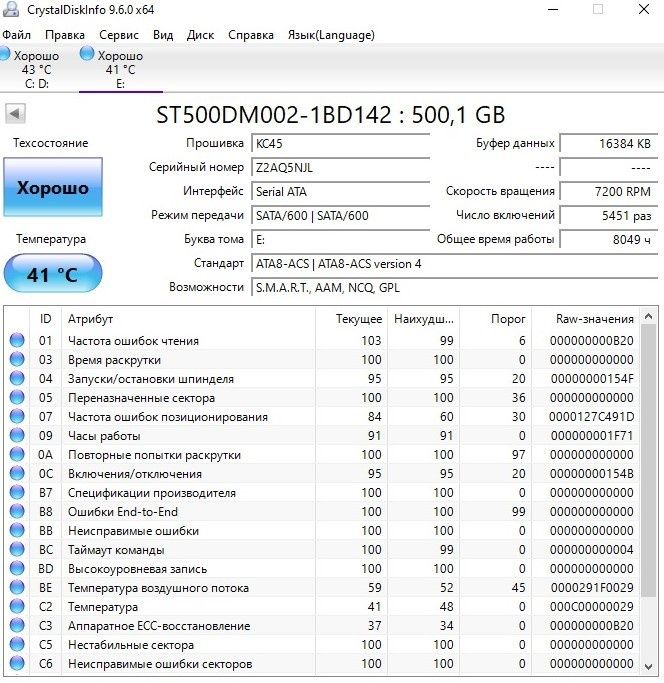The width and height of the screenshot is (664, 683).
Task: Click the CrystalDiskInfo app icon in title bar
Action: click(10, 9)
